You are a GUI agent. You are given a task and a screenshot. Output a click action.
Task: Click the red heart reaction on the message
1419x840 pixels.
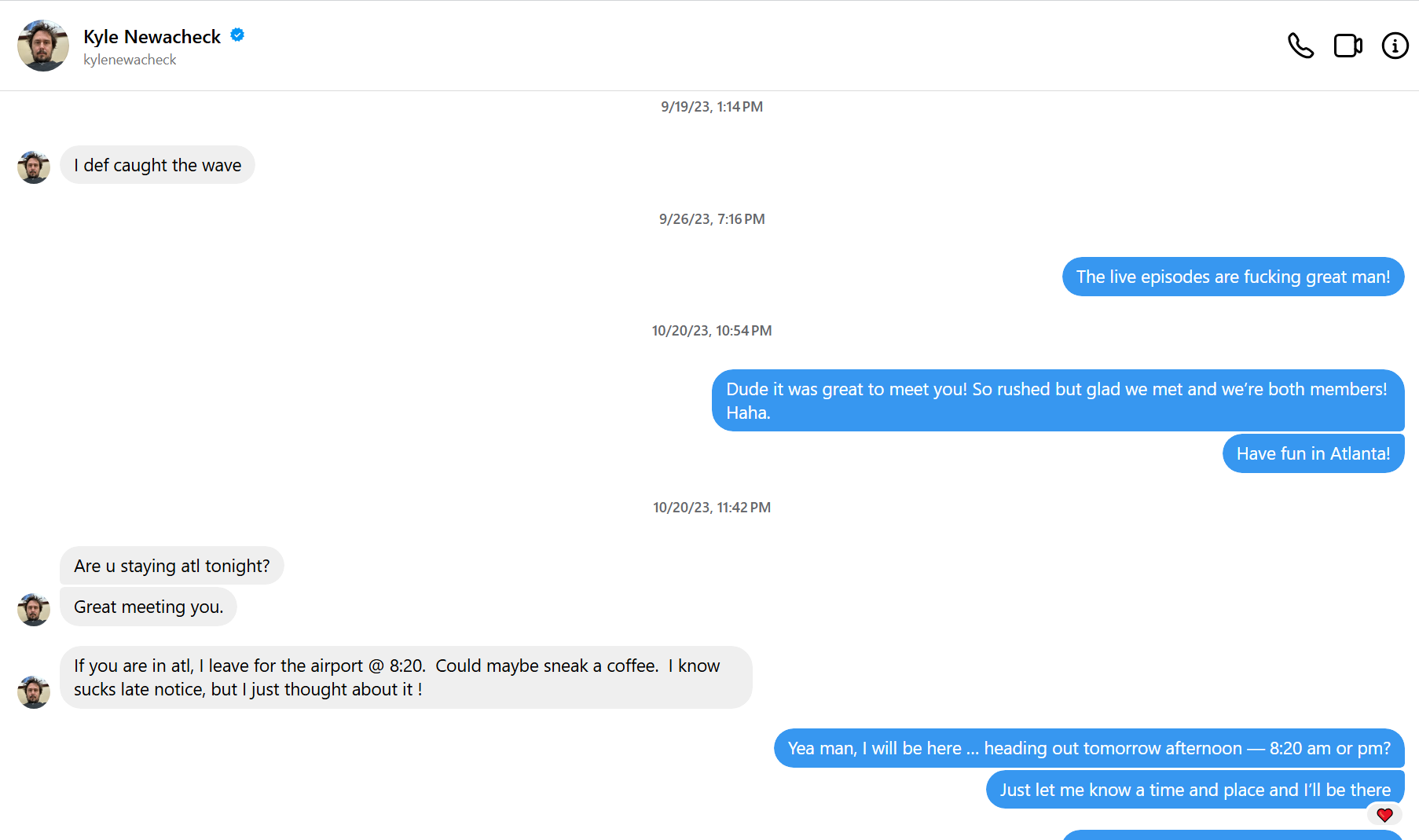click(x=1384, y=815)
